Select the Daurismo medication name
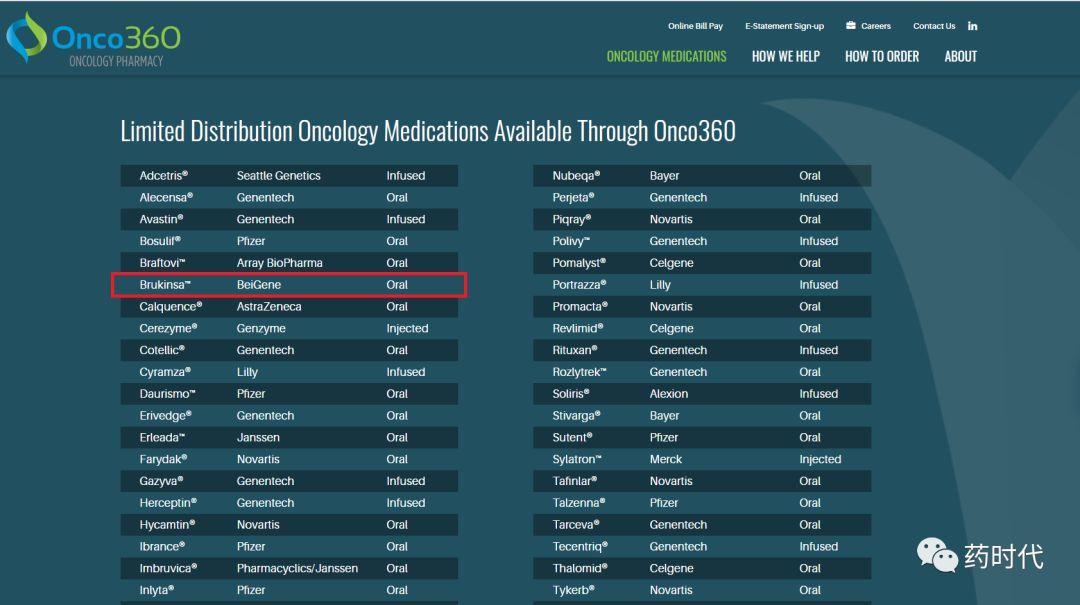Screen dimensions: 1080x605 [167, 394]
